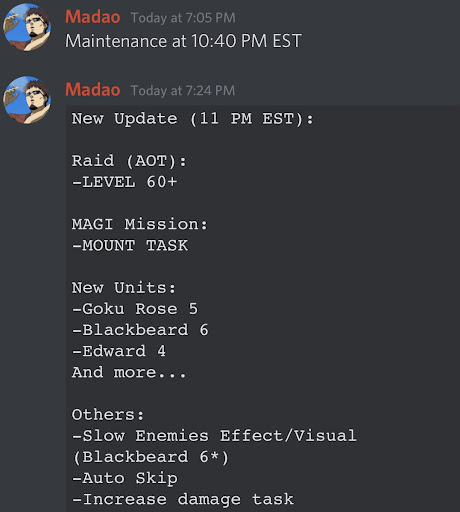Select the 'Today at 7:24 PM' timestamp
Screen dimensions: 460x512
tap(183, 90)
